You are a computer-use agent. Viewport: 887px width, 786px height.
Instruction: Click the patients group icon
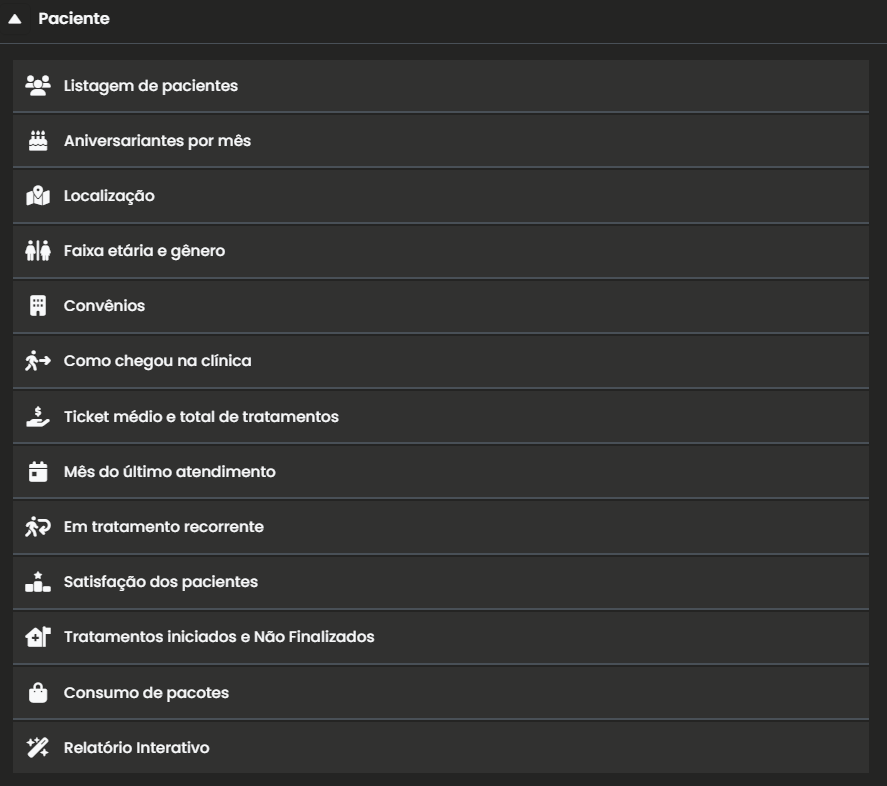38,86
